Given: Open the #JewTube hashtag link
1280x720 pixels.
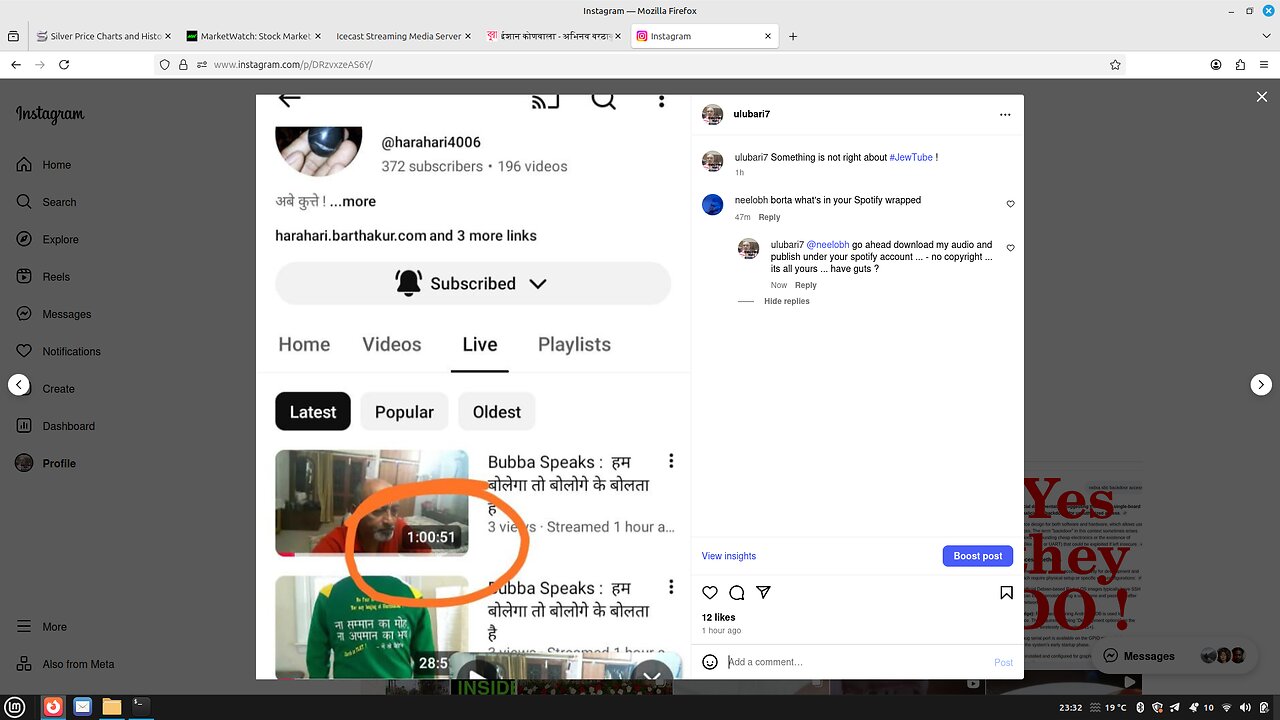Looking at the screenshot, I should [911, 157].
